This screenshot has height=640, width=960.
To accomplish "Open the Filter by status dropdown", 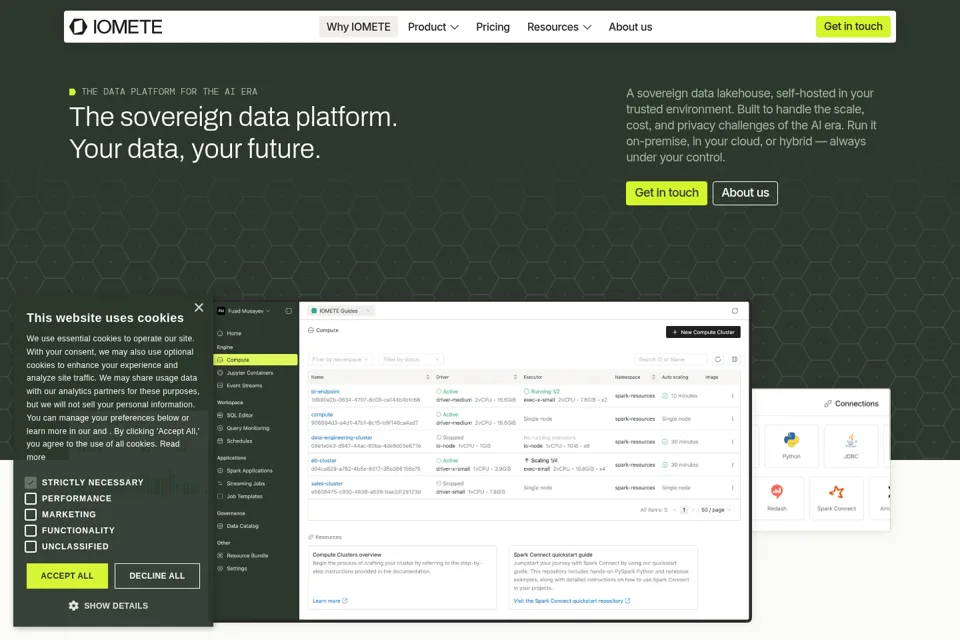I will (x=410, y=360).
